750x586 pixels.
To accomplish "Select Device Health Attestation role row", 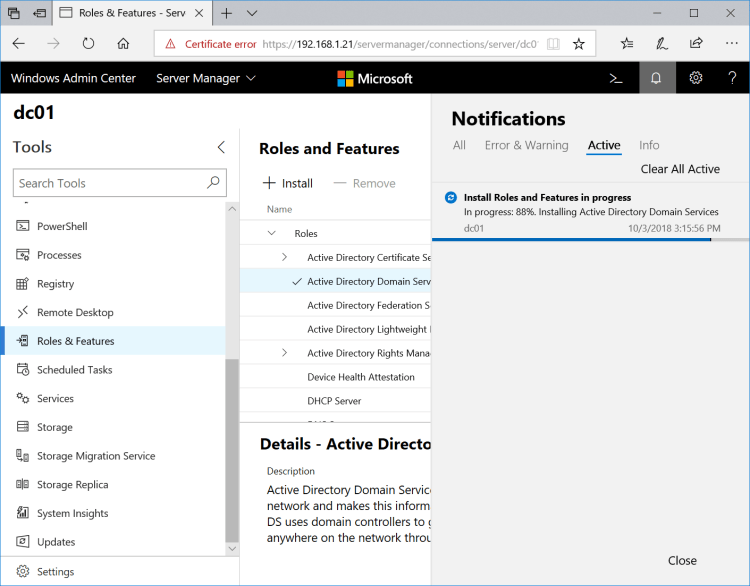I will click(360, 377).
